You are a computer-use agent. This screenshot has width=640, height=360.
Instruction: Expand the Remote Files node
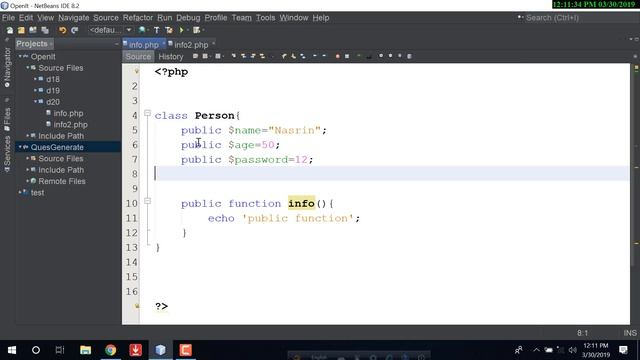point(28,181)
